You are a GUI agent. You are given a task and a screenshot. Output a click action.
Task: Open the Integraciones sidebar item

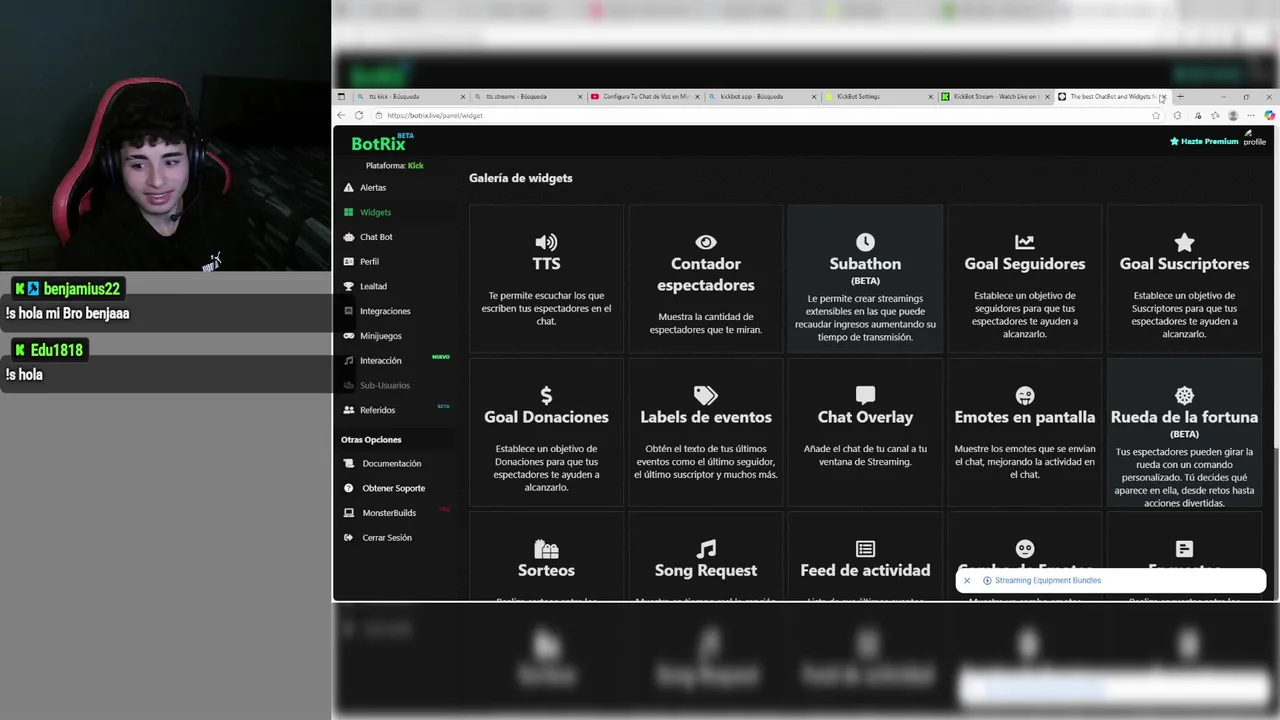[384, 311]
